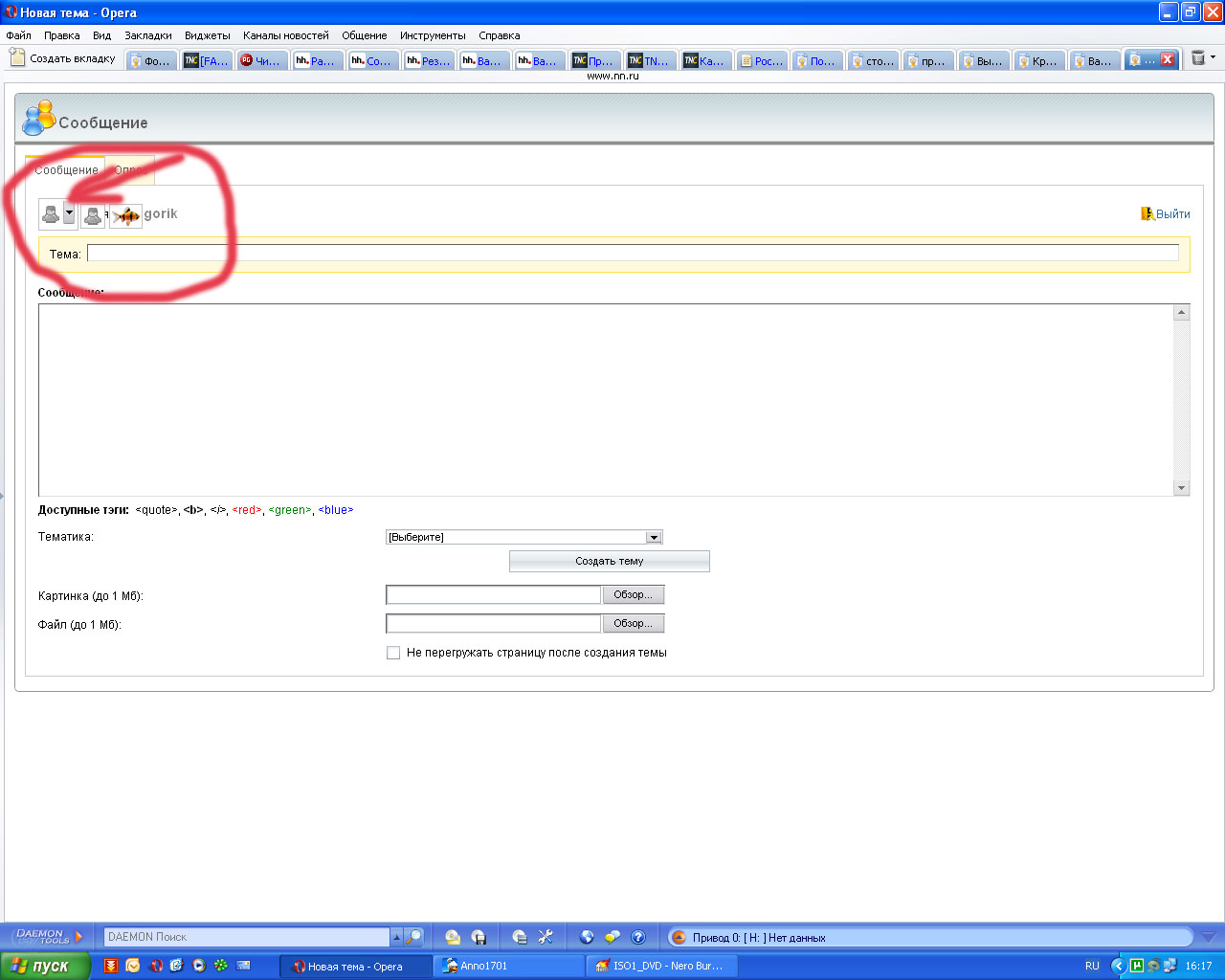Click the DAEMON Tools help question icon

pyautogui.click(x=638, y=937)
